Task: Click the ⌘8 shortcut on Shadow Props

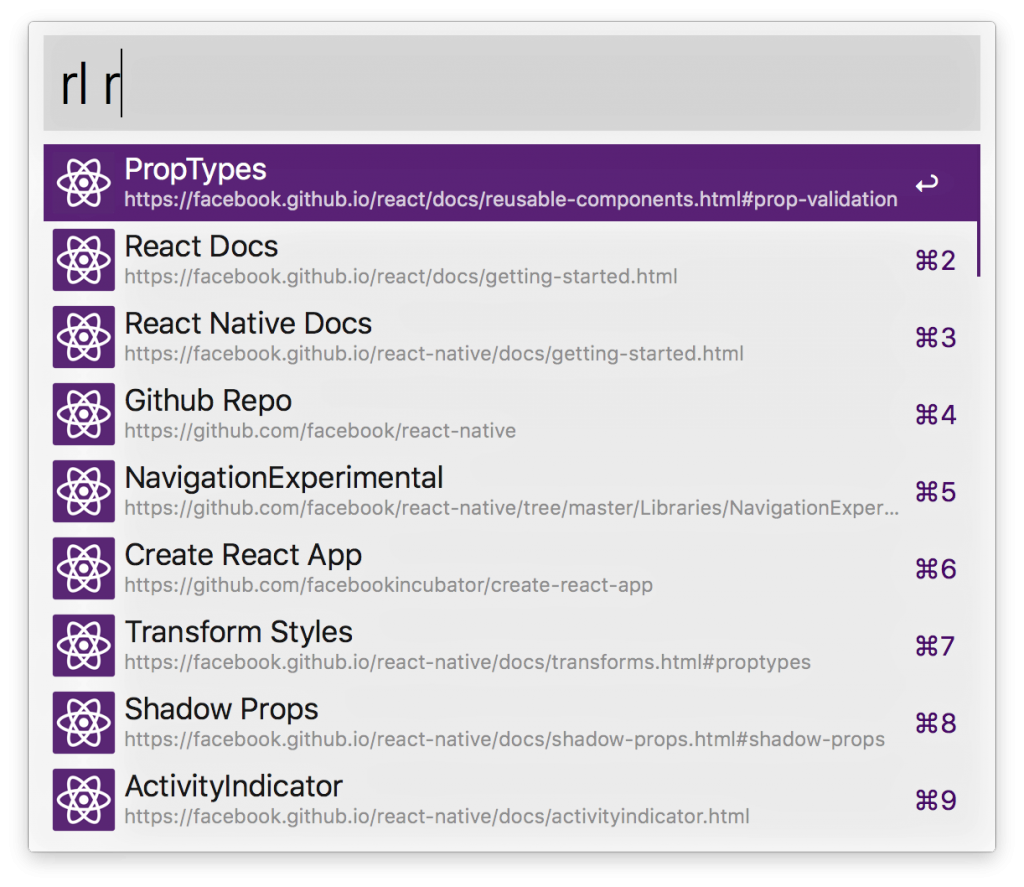Action: click(935, 723)
